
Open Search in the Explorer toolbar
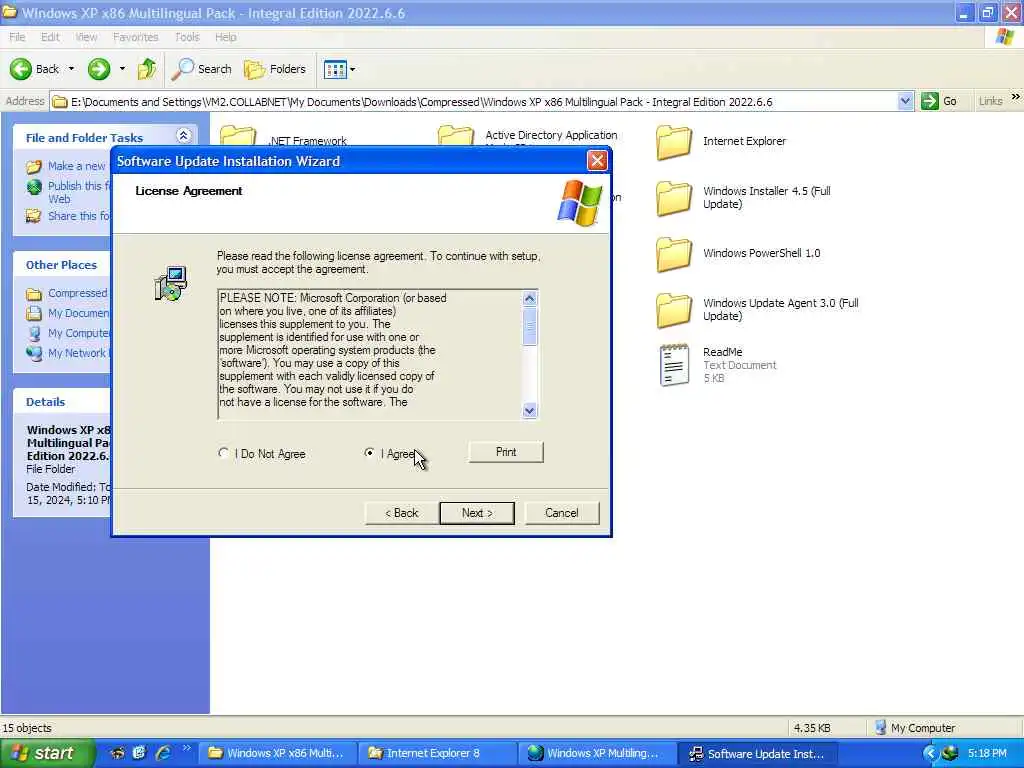(x=201, y=69)
